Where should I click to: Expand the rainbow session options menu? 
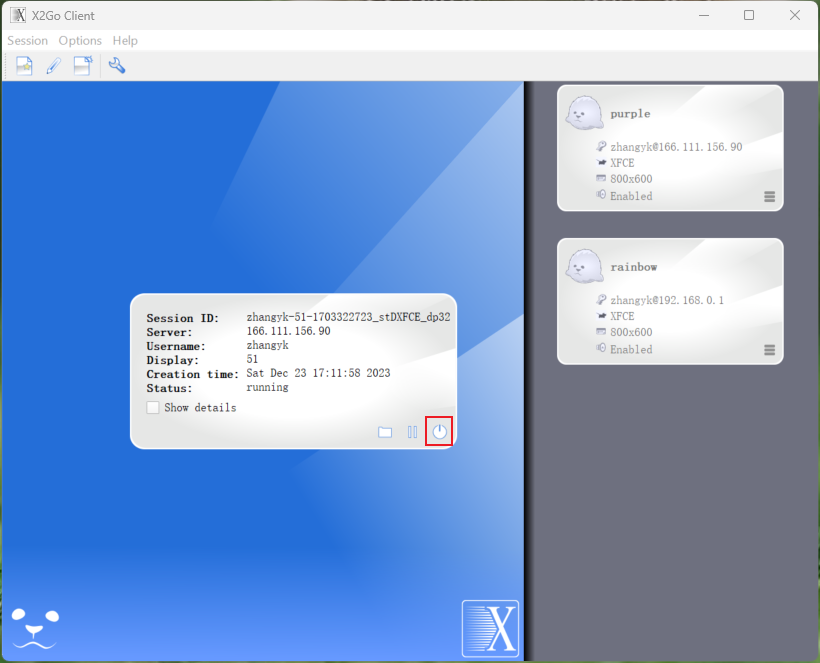(x=769, y=350)
